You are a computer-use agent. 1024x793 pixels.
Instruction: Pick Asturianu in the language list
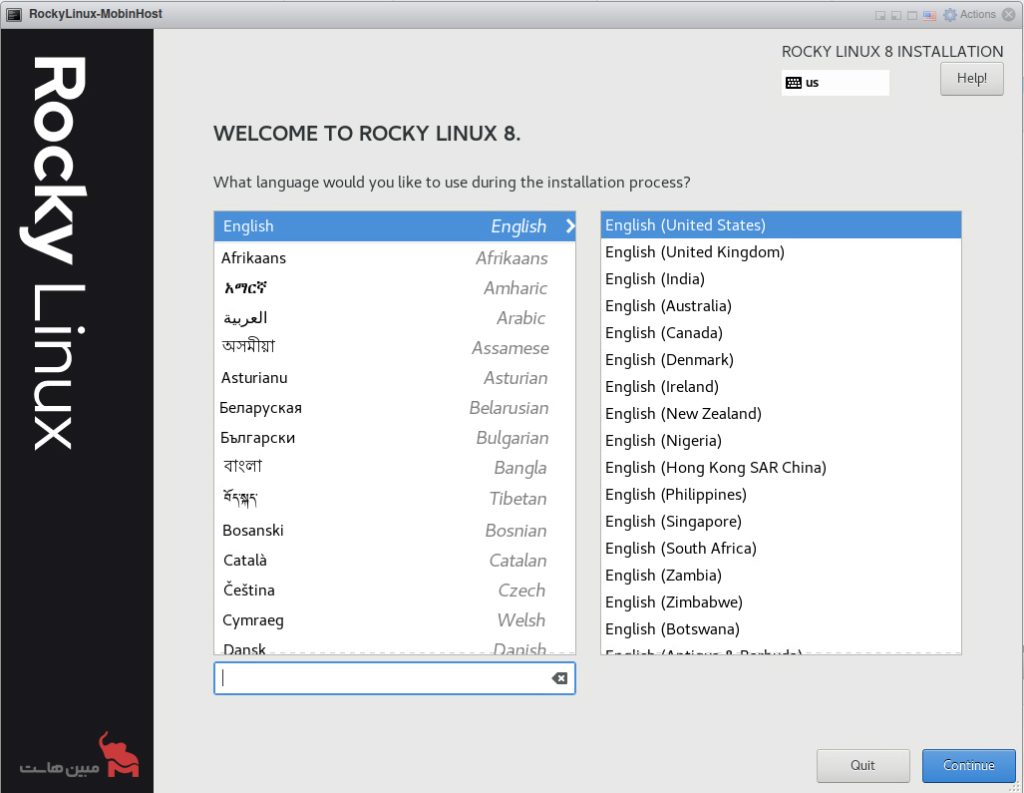(x=394, y=378)
